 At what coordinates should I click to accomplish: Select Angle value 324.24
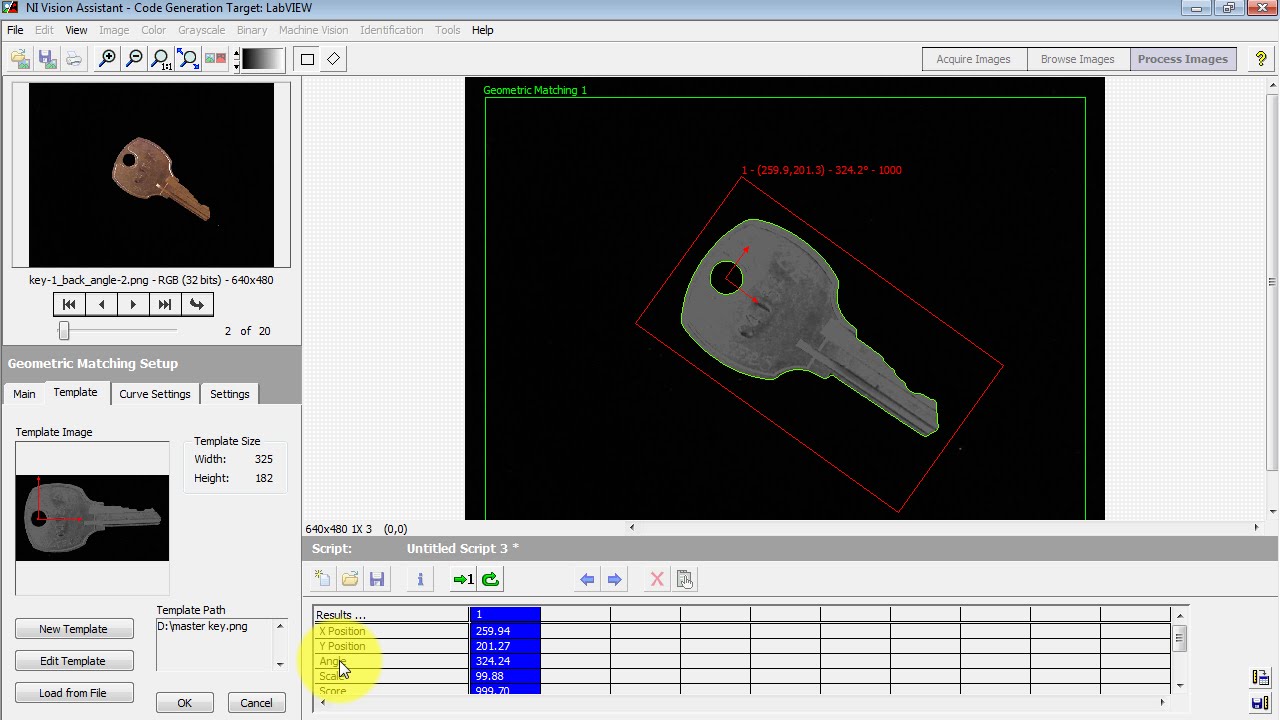(x=505, y=661)
